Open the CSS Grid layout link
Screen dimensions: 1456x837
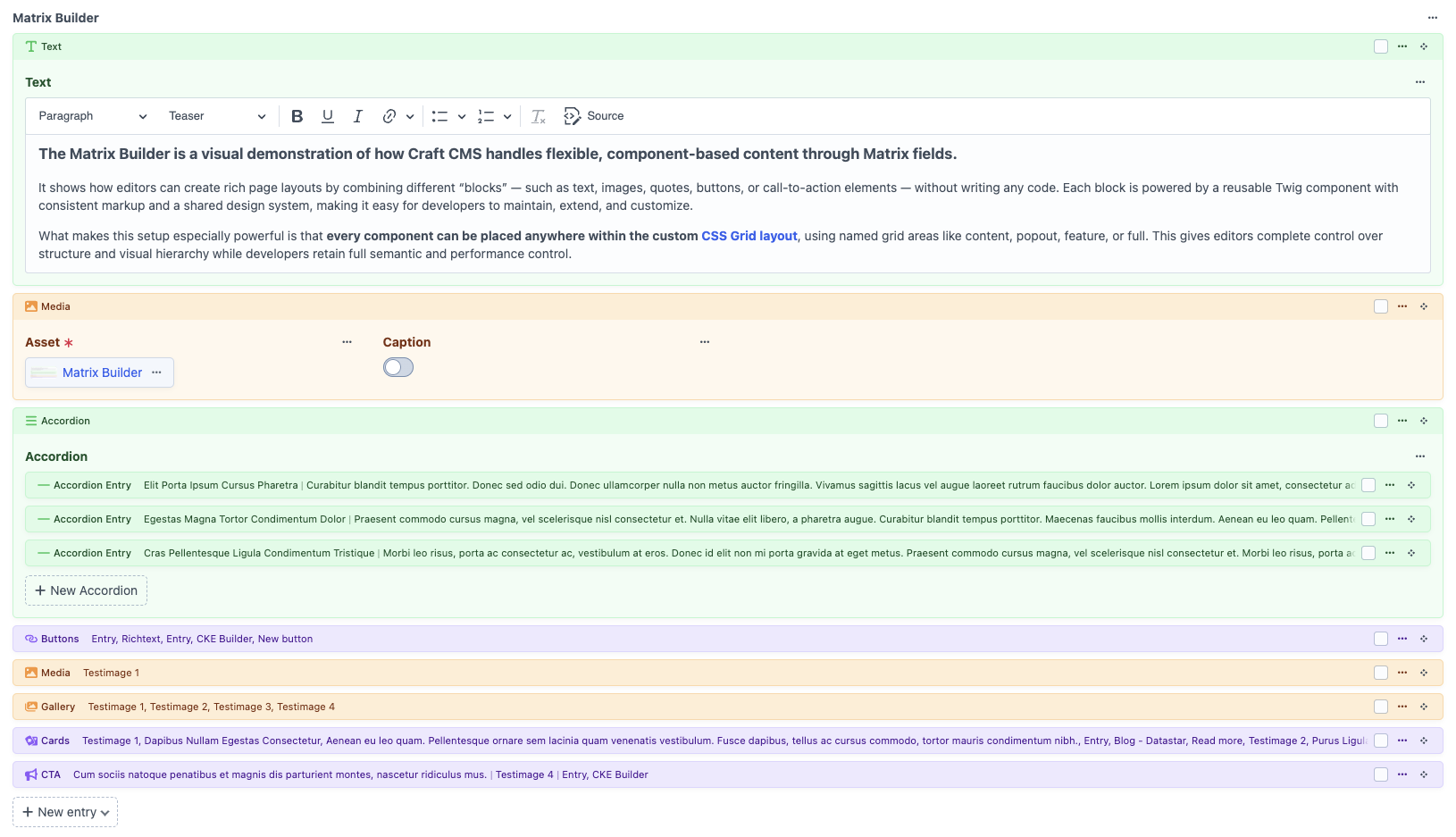749,236
